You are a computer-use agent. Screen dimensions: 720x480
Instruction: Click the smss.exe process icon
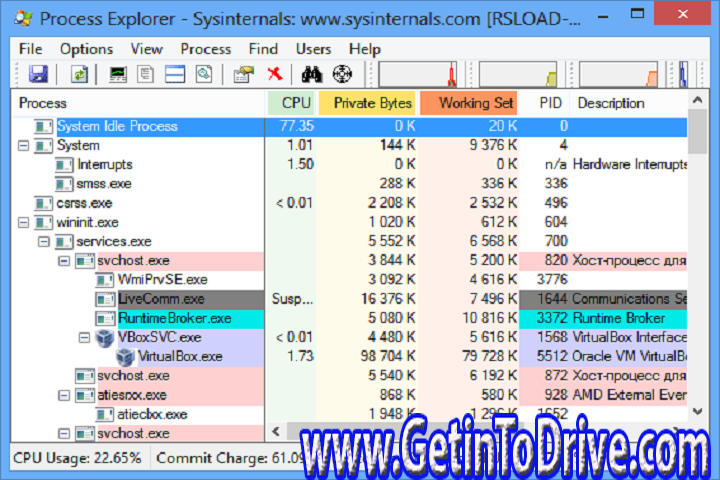(x=64, y=184)
